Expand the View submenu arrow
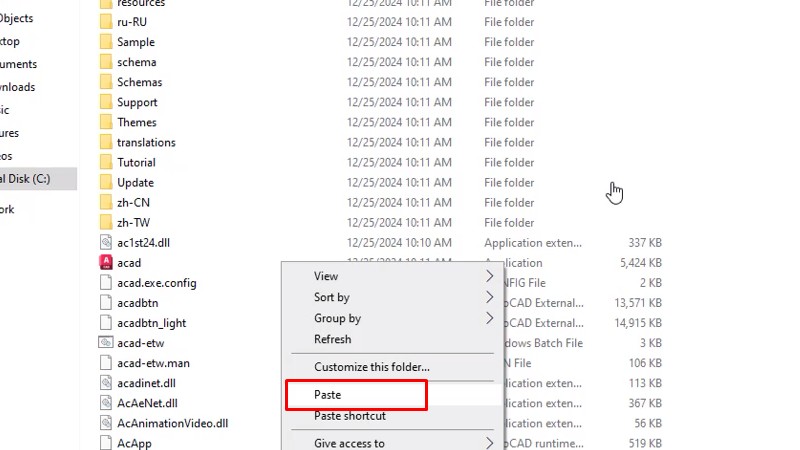800x450 pixels. tap(490, 276)
